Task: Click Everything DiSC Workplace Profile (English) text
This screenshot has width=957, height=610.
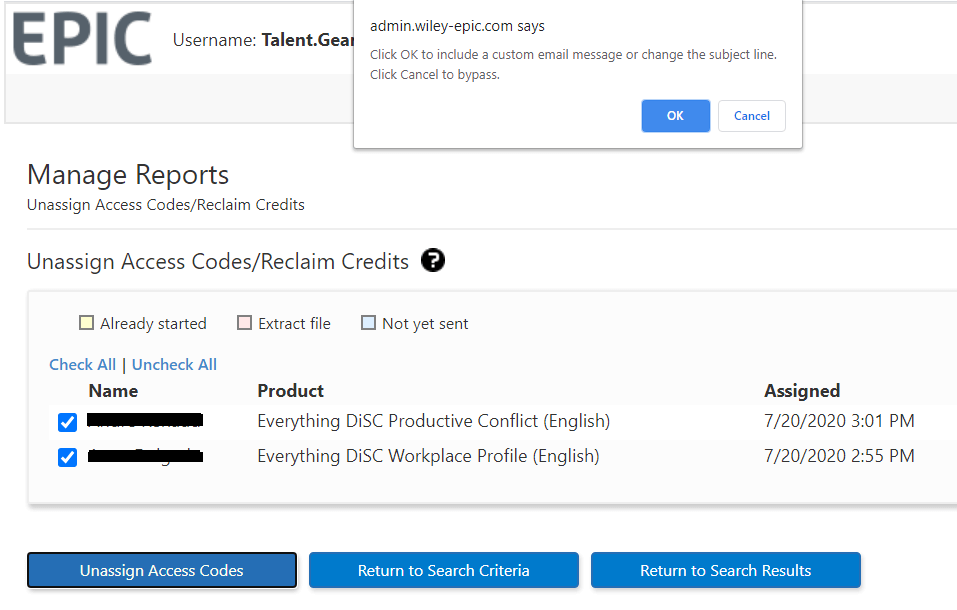Action: point(428,456)
